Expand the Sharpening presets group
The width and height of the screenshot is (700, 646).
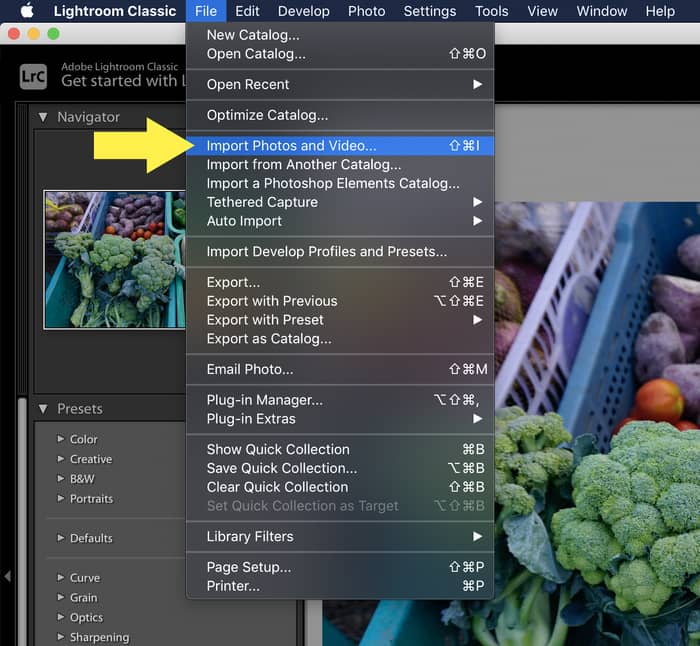[x=61, y=637]
